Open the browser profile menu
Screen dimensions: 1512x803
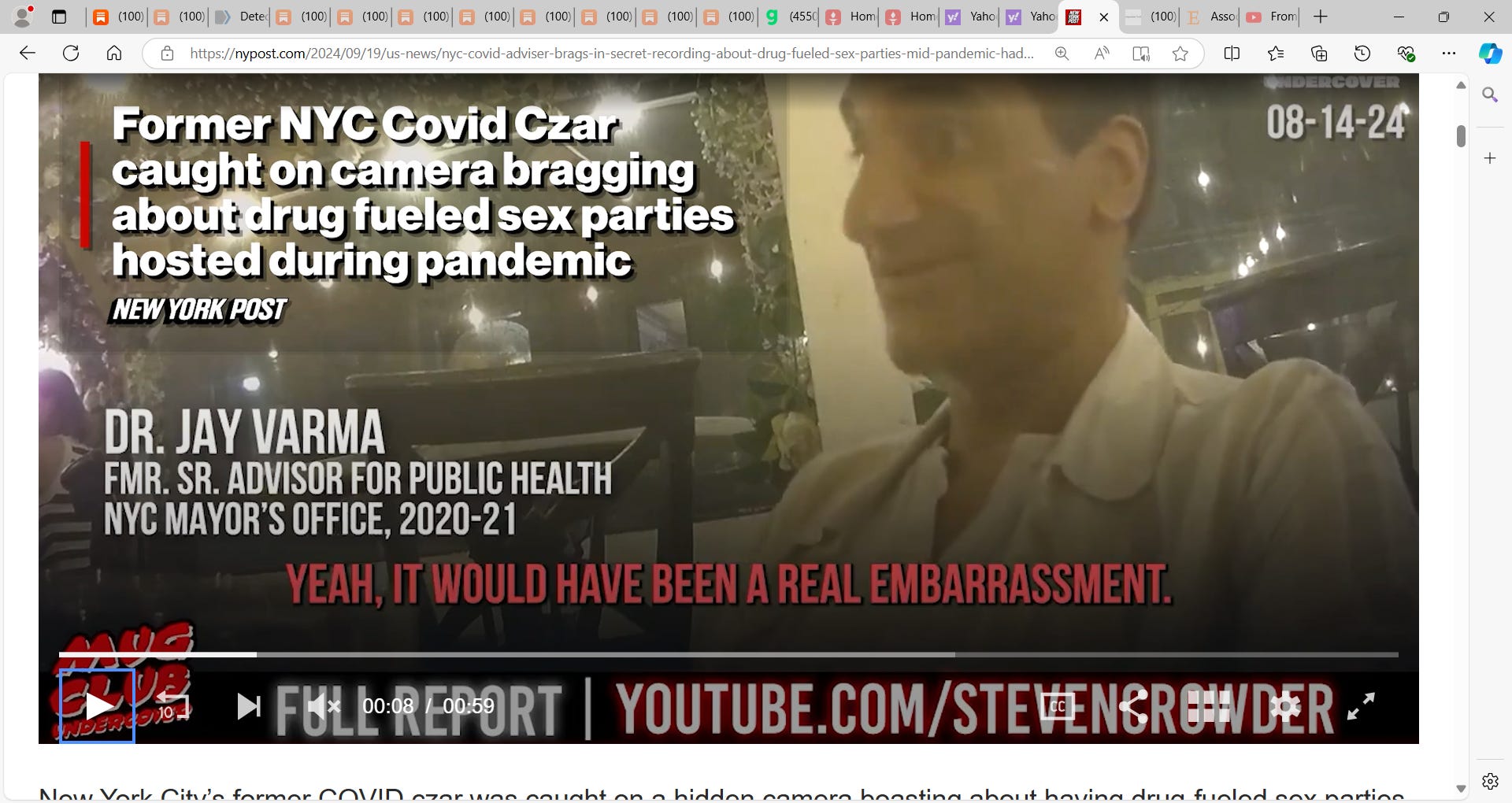click(x=24, y=17)
